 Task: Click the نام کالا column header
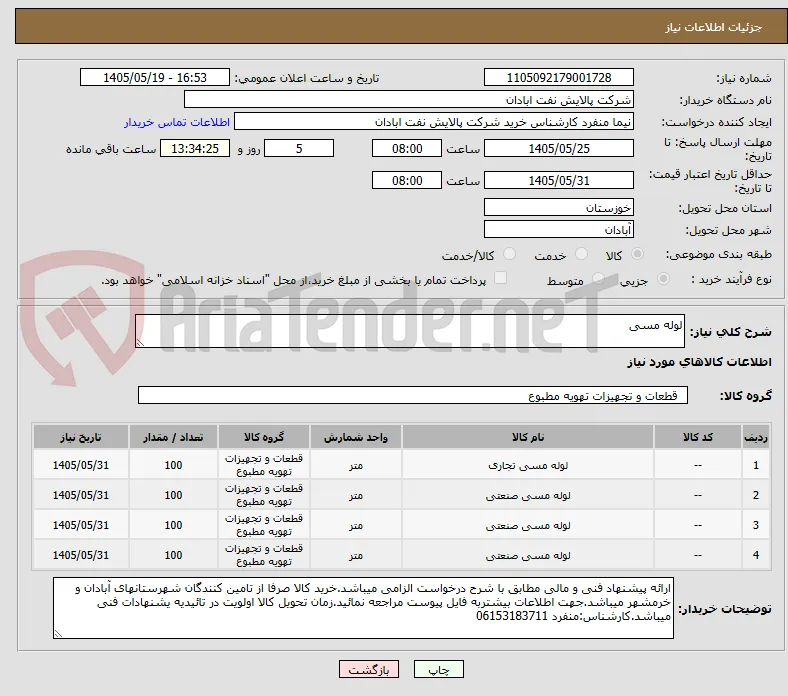[528, 437]
